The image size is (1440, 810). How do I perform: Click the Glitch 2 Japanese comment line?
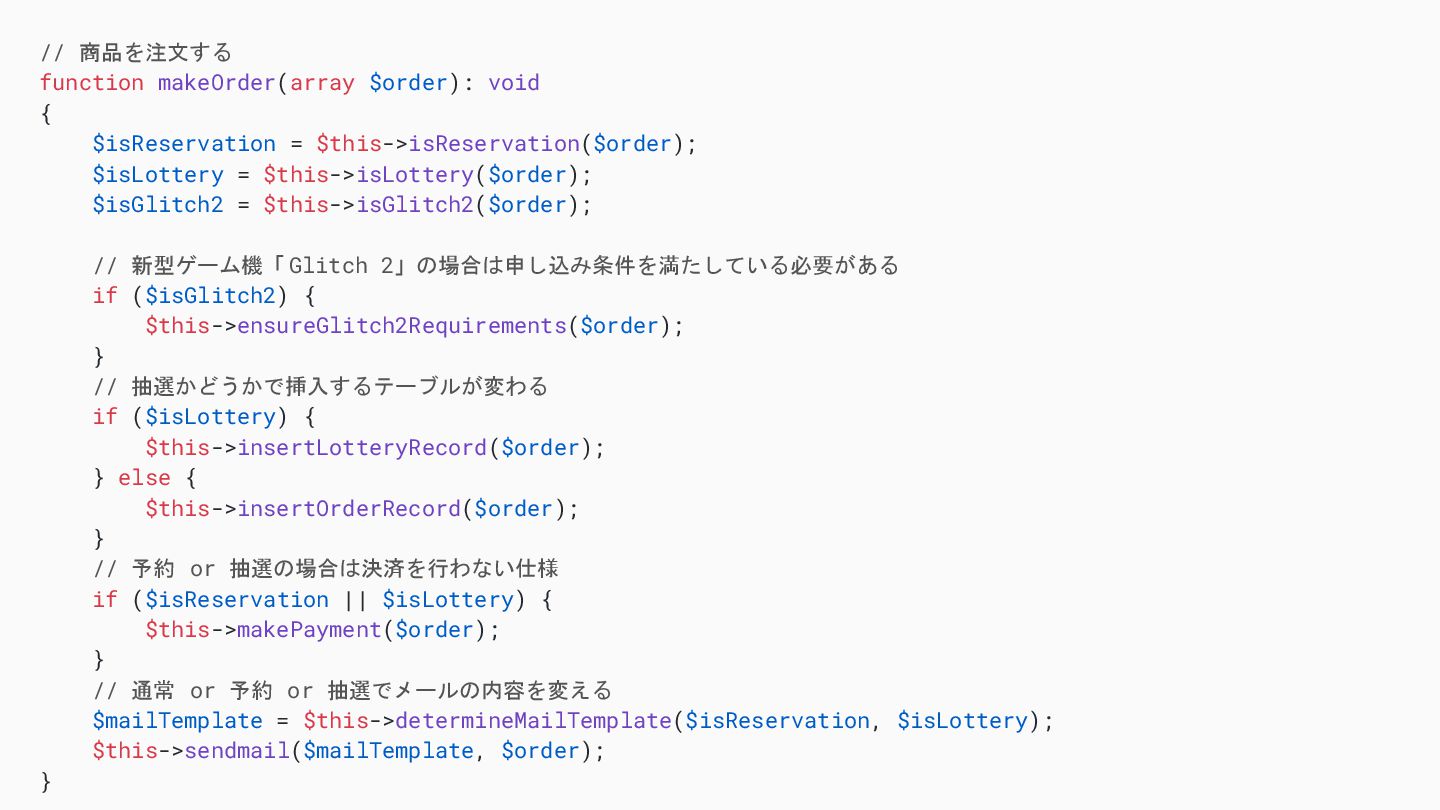[496, 266]
